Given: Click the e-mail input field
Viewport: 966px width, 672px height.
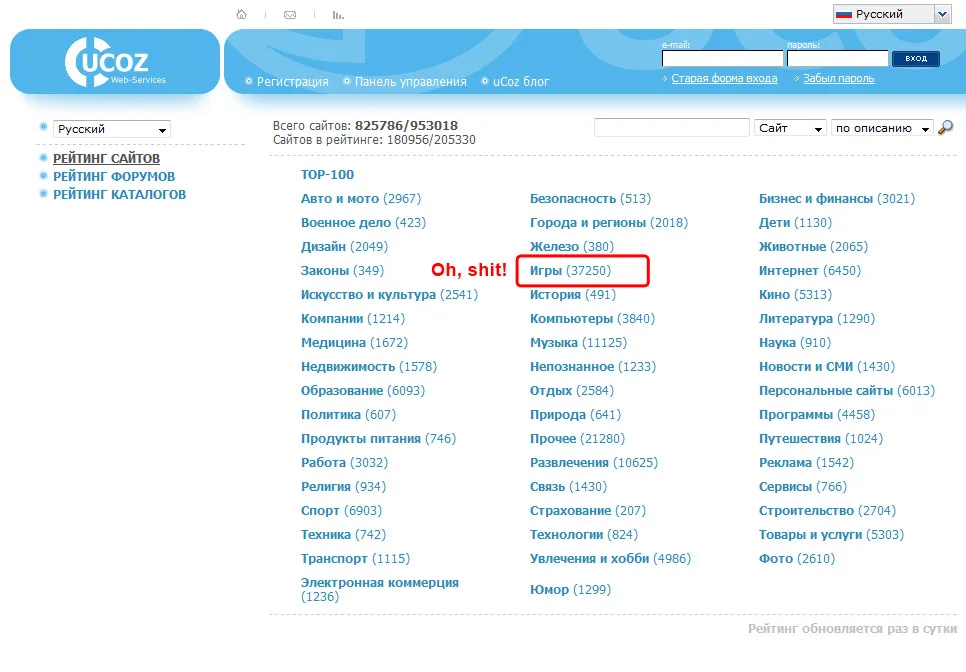Looking at the screenshot, I should pyautogui.click(x=722, y=59).
